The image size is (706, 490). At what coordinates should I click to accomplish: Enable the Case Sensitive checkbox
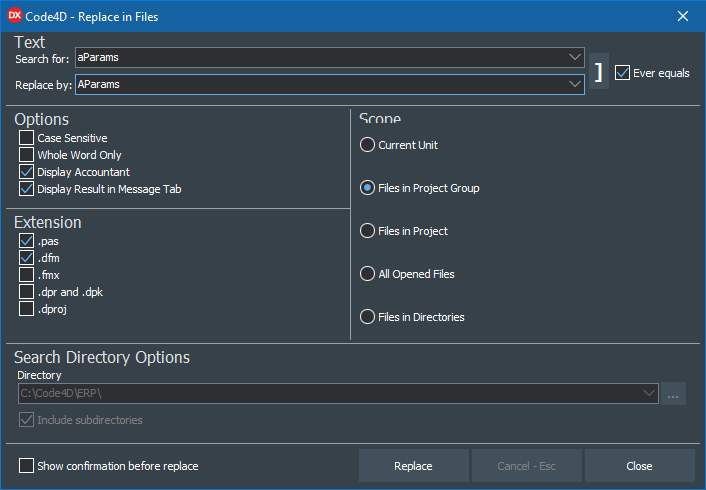26,138
